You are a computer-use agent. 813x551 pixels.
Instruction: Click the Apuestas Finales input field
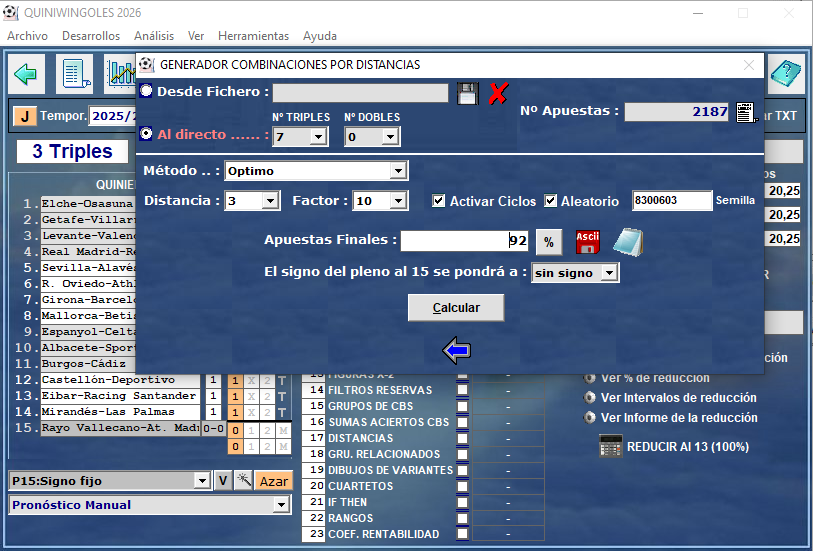(x=465, y=241)
